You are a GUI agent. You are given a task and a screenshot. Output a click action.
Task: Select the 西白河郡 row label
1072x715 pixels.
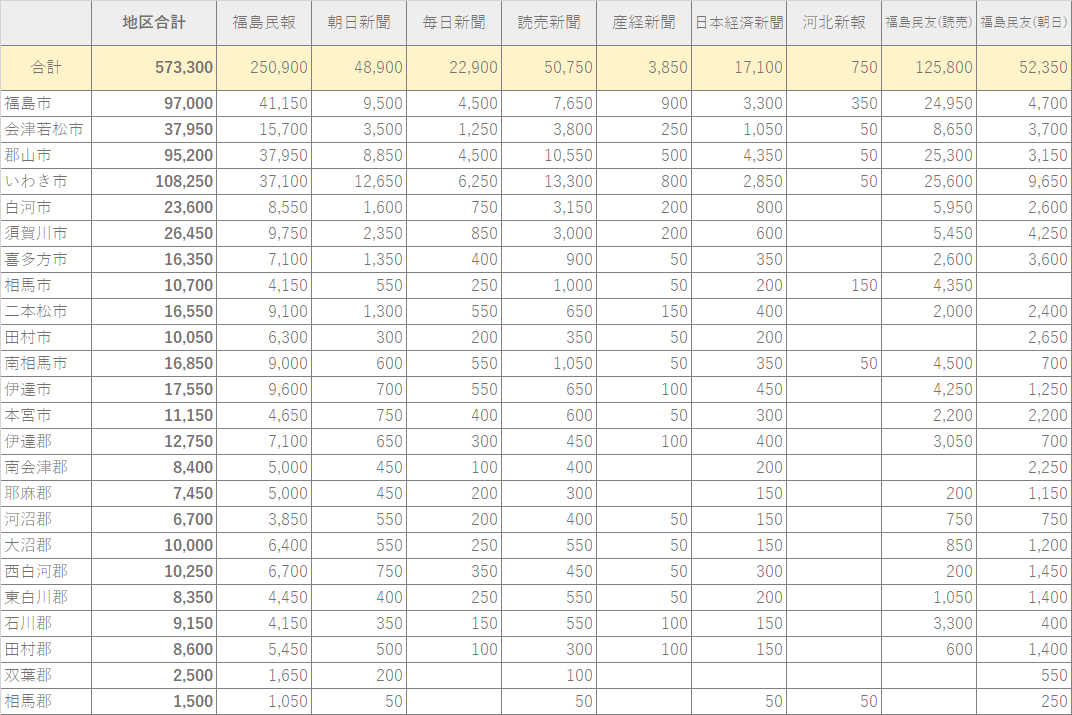tap(46, 571)
